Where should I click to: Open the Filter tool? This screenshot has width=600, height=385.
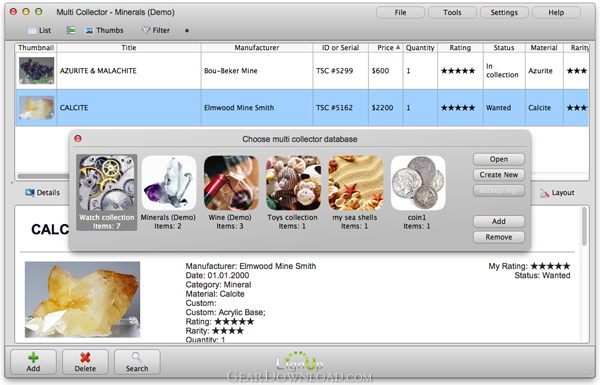pyautogui.click(x=156, y=30)
